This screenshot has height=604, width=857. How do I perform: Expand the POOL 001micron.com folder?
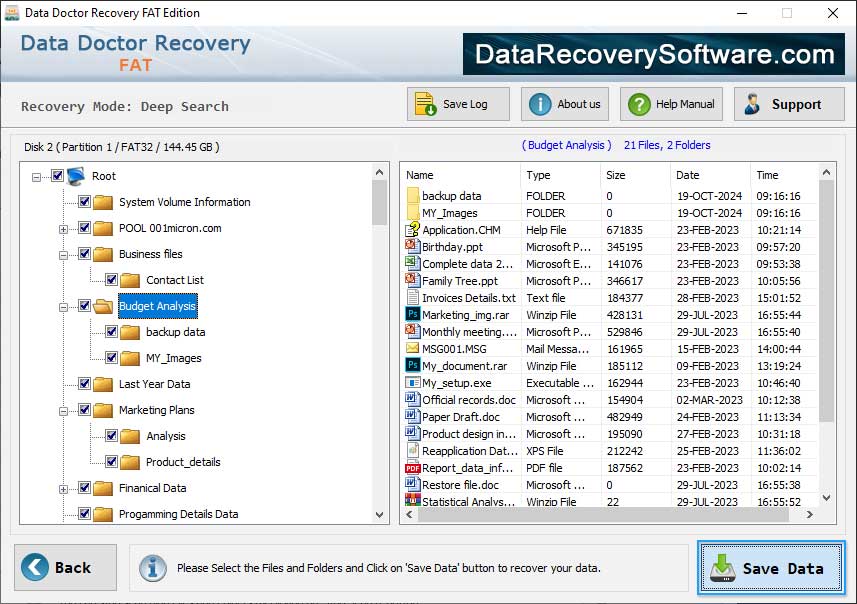tap(62, 229)
